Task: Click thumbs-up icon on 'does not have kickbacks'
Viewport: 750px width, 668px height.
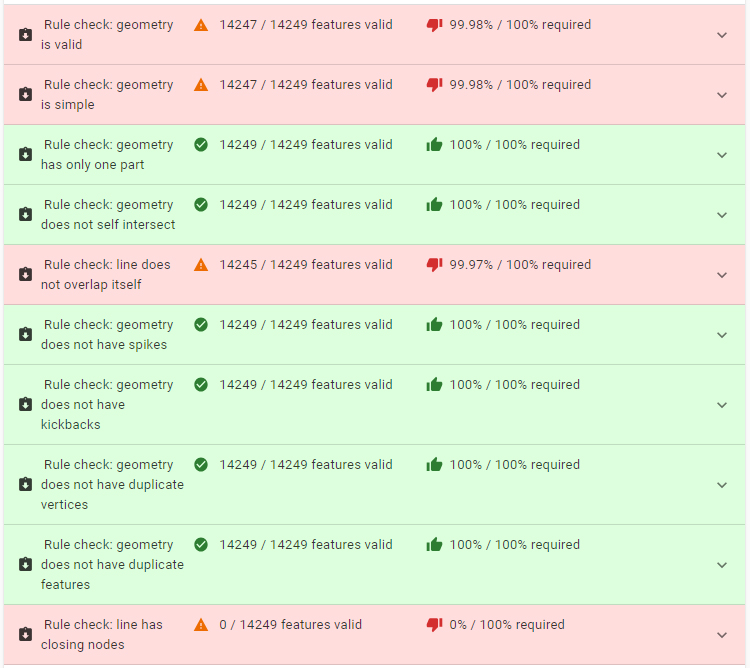Action: point(434,385)
